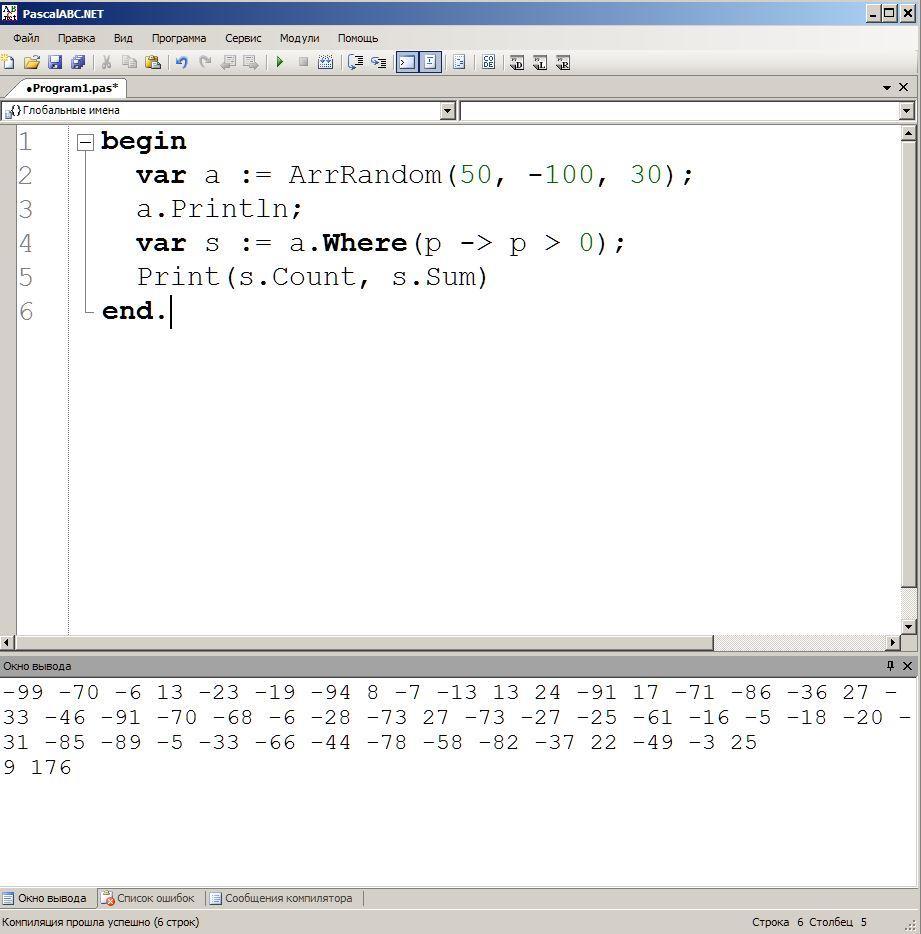921x934 pixels.
Task: Collapse the begin block in the editor
Action: (x=86, y=142)
